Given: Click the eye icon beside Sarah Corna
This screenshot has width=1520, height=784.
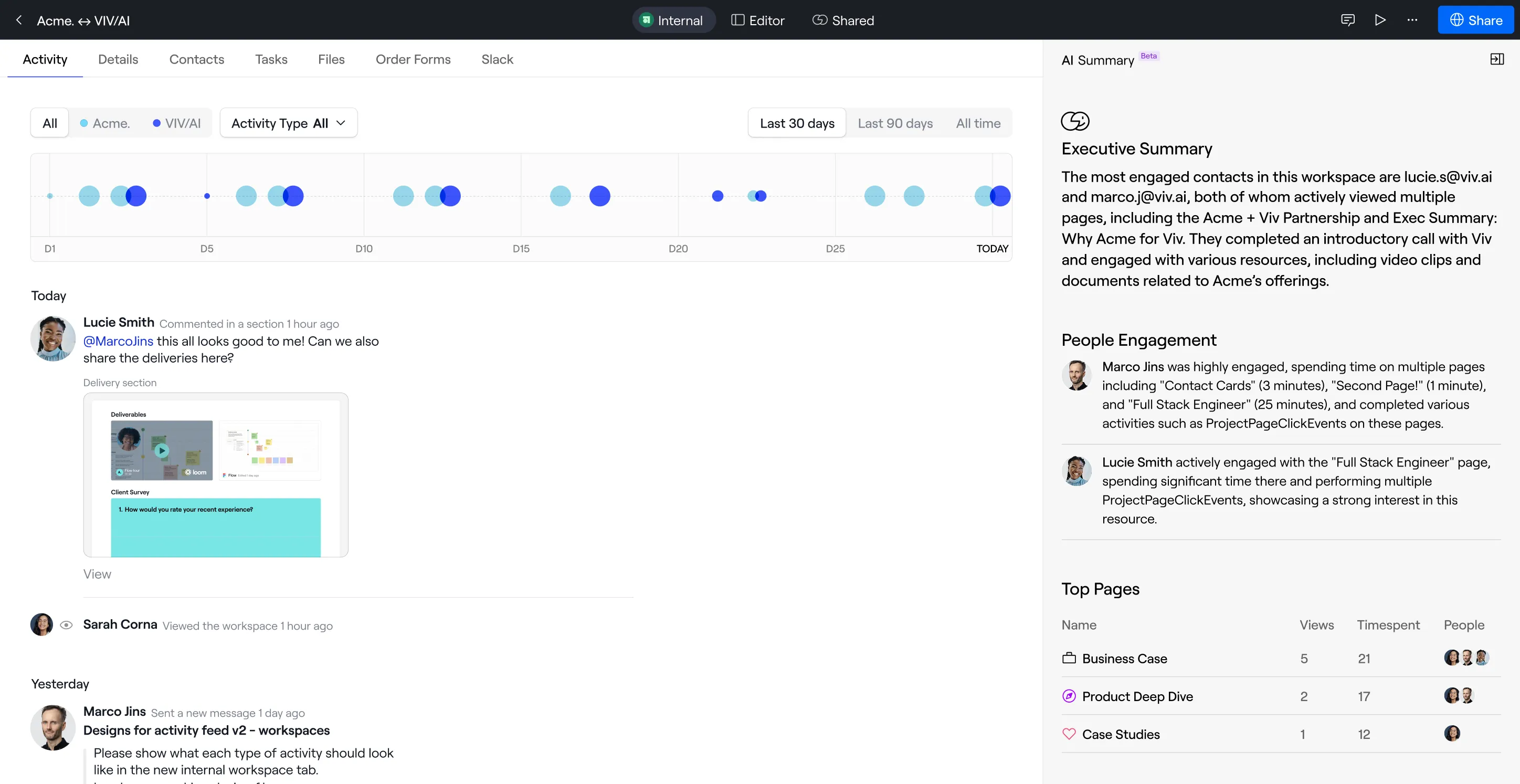Looking at the screenshot, I should pos(66,626).
